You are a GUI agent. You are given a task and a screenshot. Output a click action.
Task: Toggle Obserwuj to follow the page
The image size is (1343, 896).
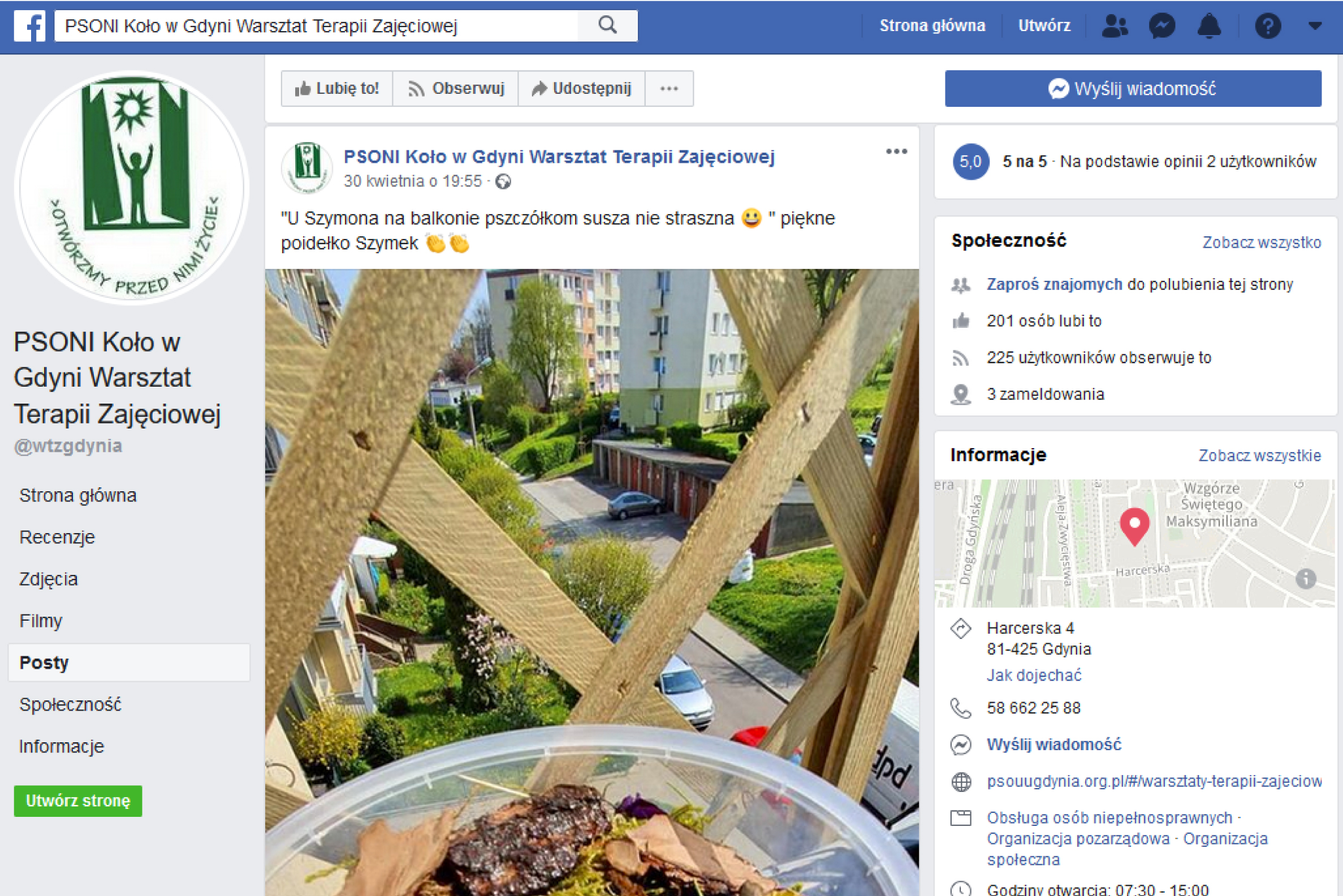point(455,89)
